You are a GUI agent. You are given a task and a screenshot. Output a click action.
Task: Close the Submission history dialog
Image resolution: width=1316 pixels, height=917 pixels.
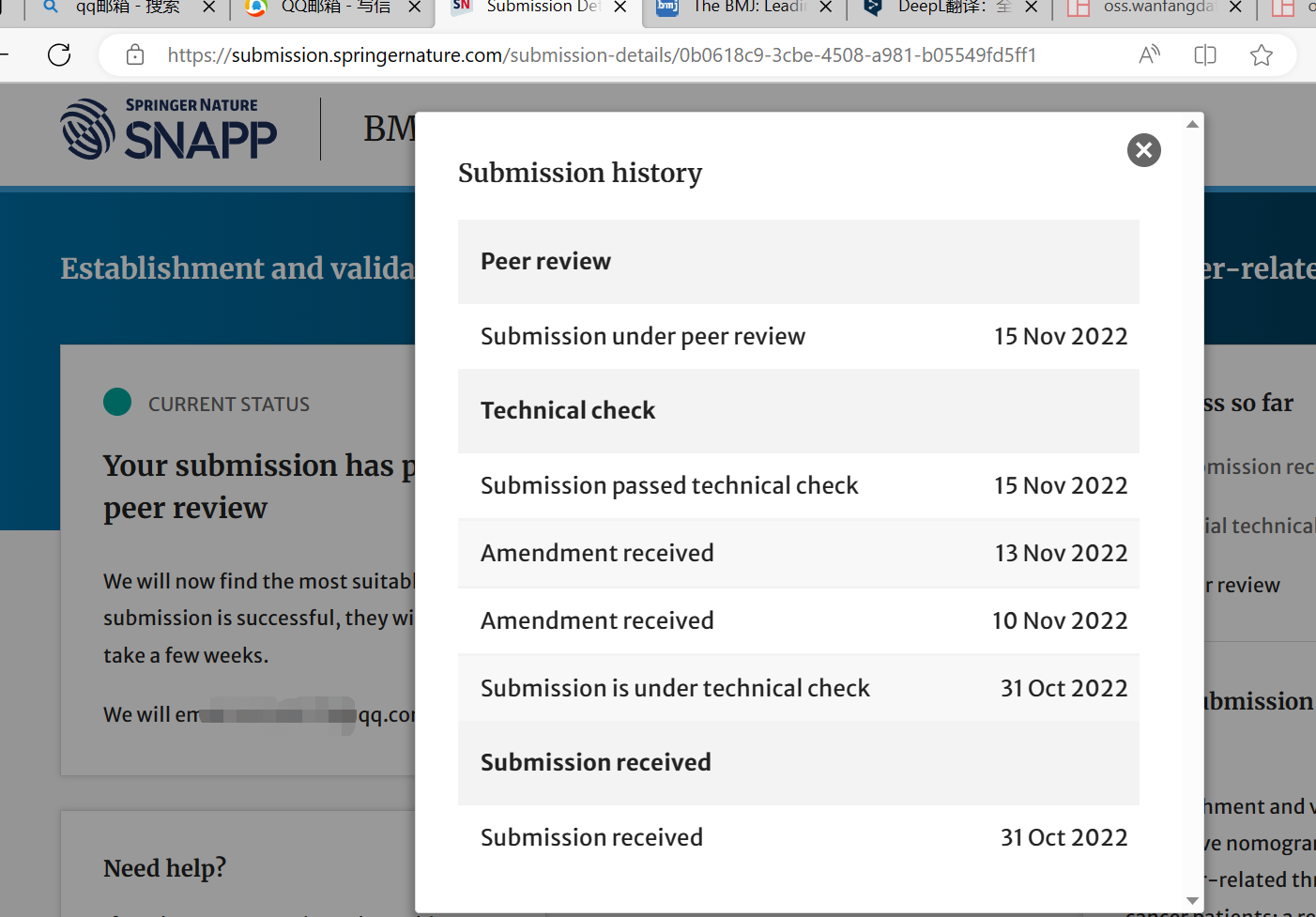point(1143,150)
